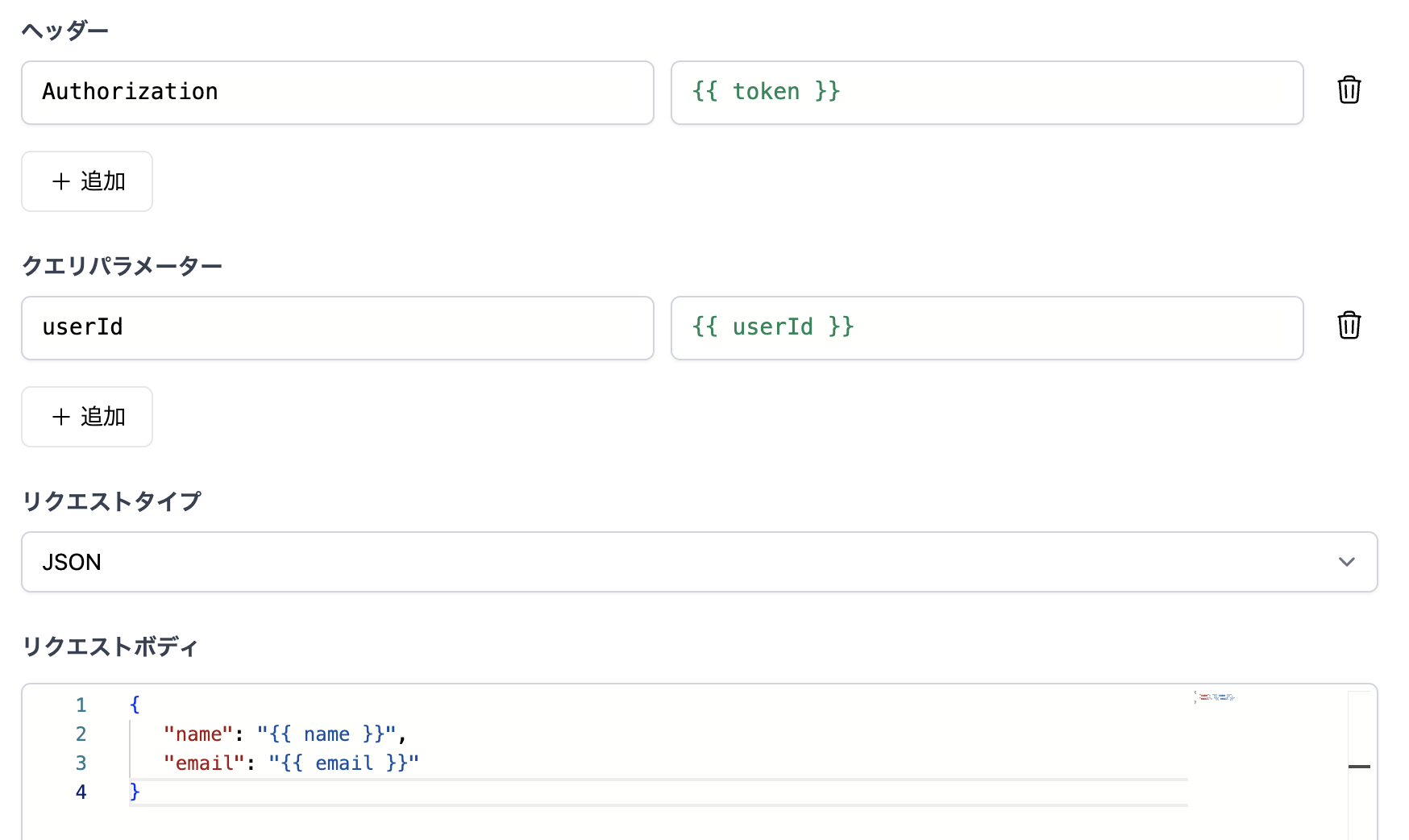Click the request body editor scrollbar

[1359, 766]
